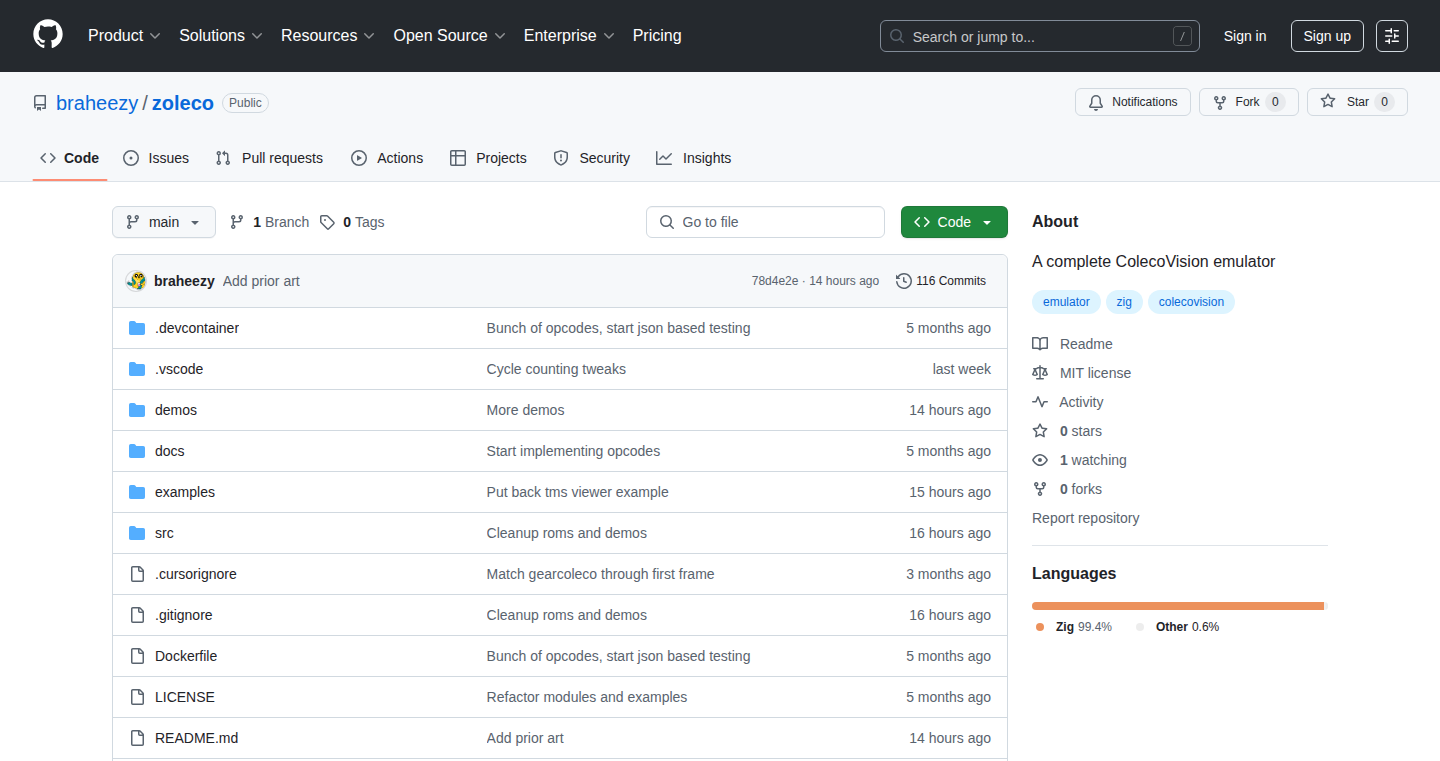Fork the zoleco repository
The height and width of the screenshot is (761, 1440).
point(1248,102)
